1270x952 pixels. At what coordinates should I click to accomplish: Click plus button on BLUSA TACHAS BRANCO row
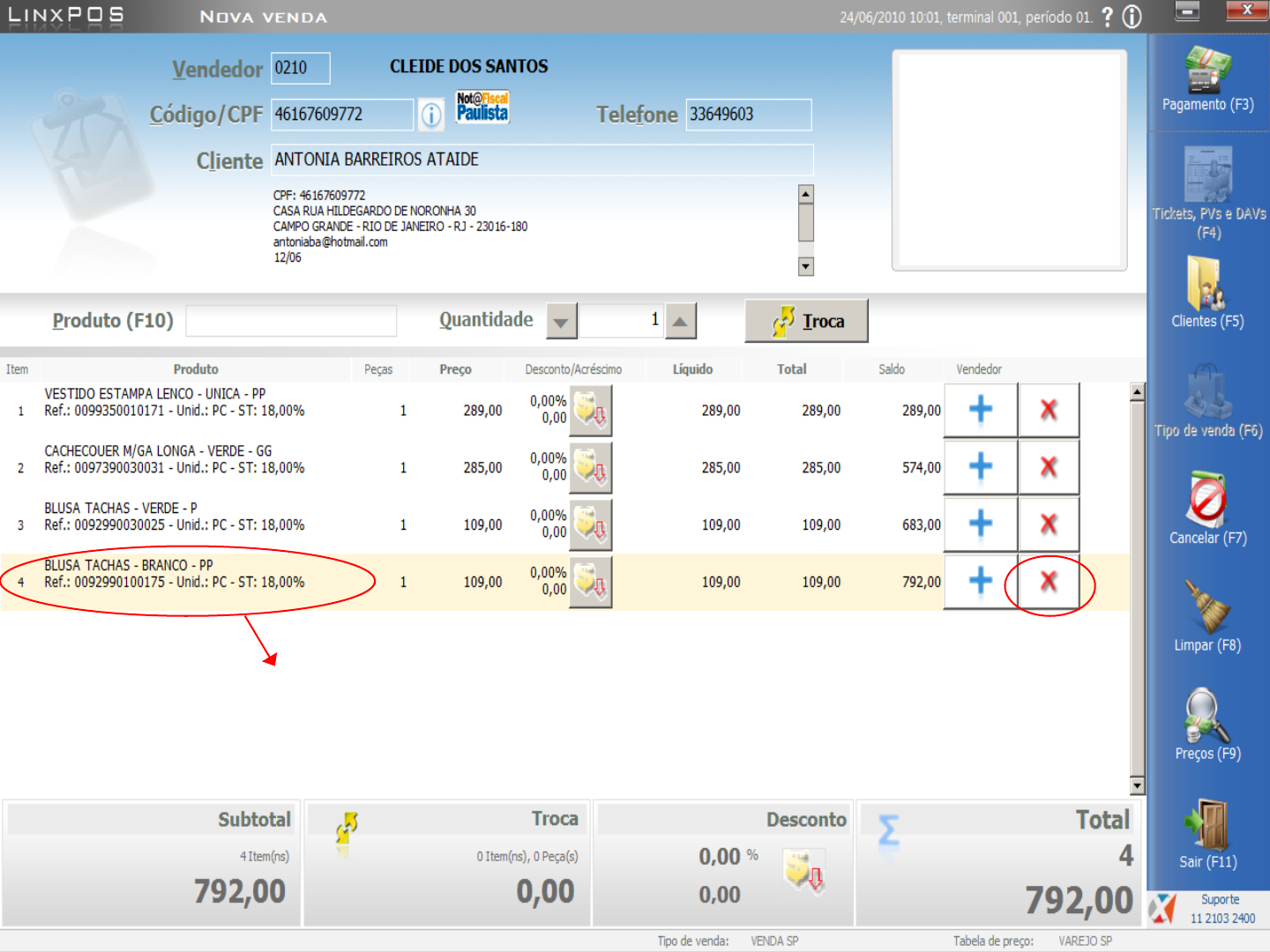pos(981,582)
